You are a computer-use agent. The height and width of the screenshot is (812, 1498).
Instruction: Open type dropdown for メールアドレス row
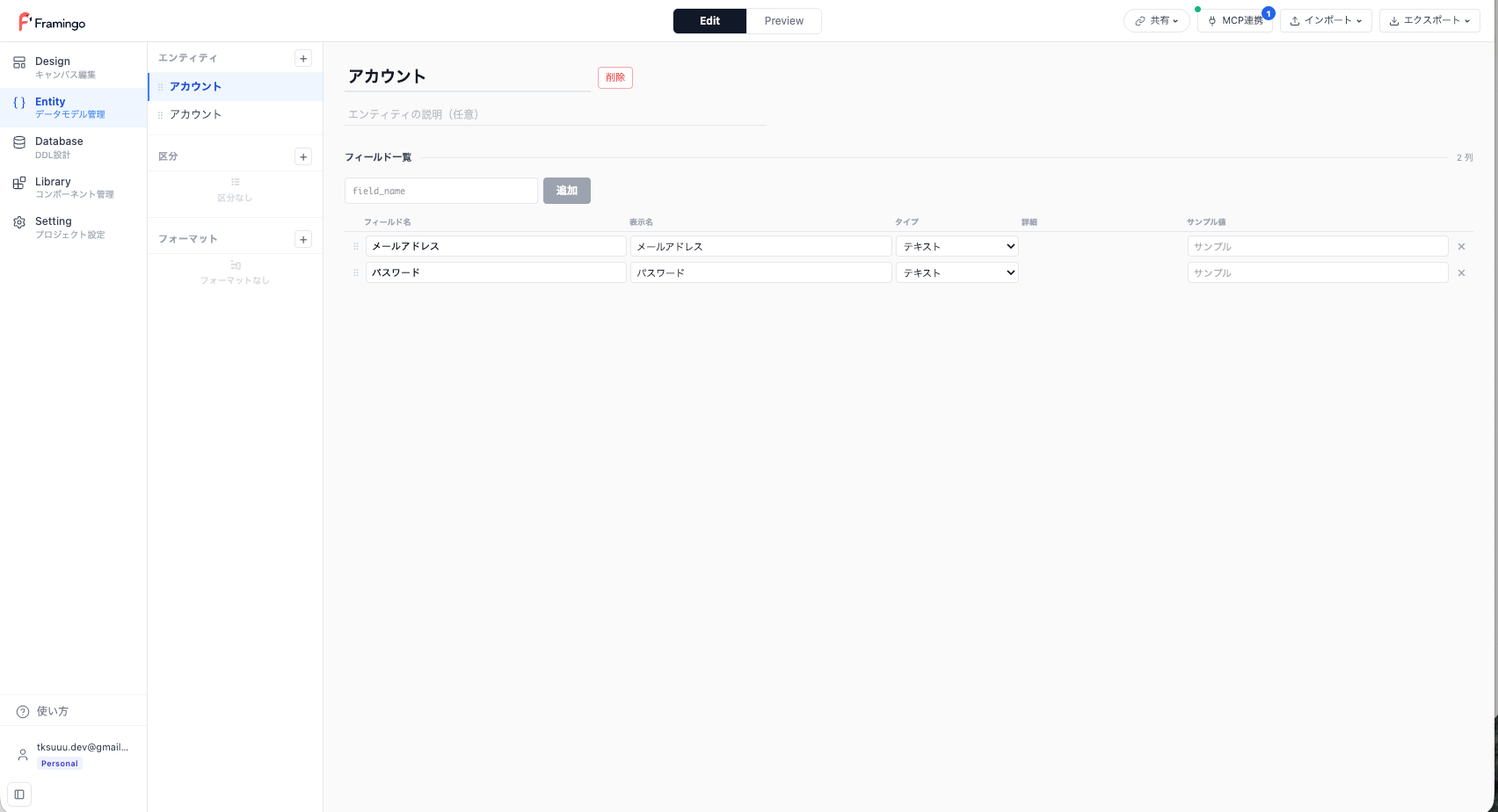957,246
